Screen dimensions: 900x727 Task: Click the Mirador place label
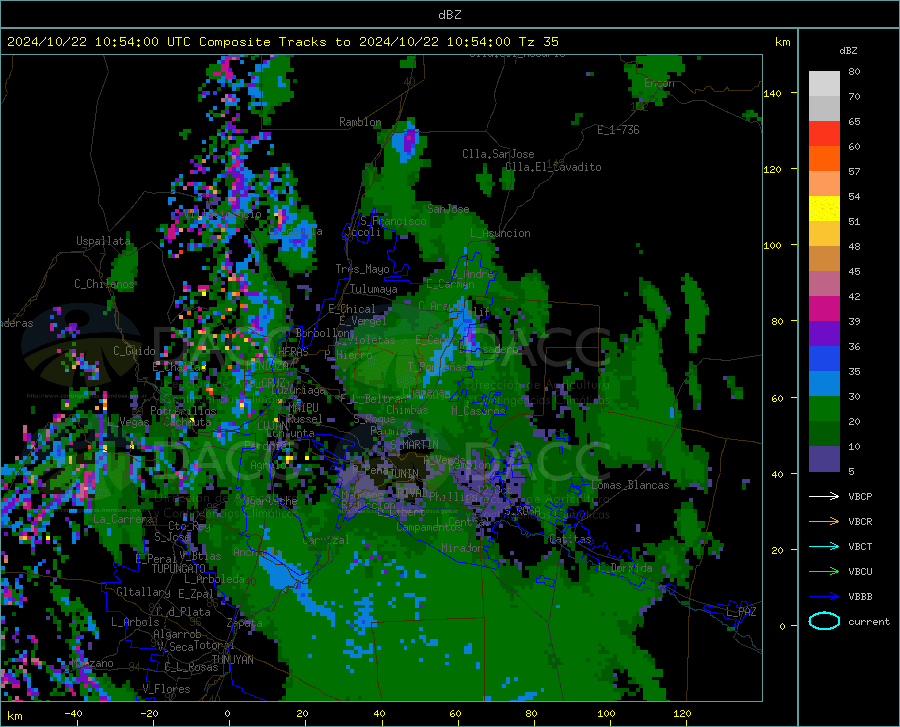pyautogui.click(x=463, y=548)
